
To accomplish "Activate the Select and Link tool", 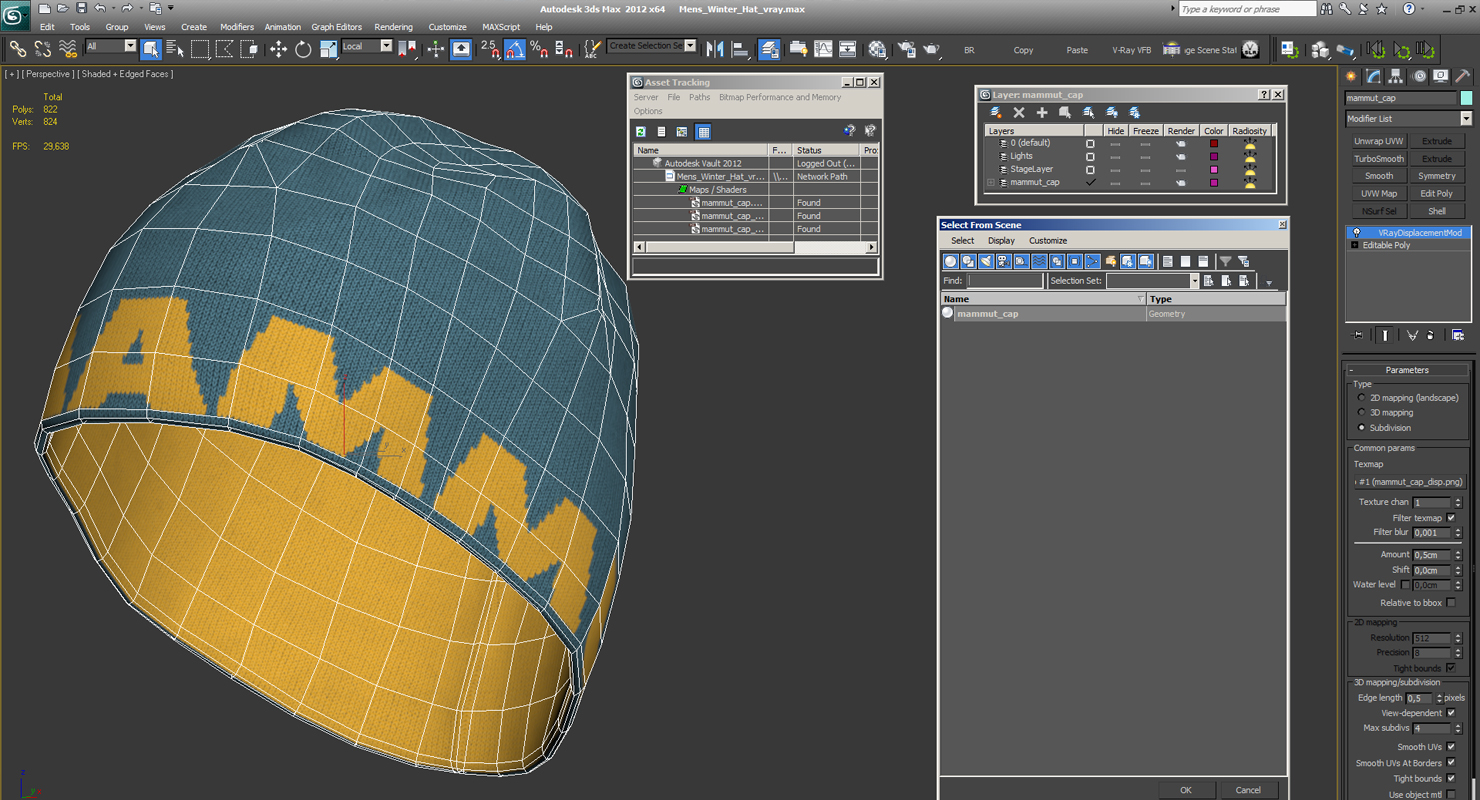I will [18, 48].
